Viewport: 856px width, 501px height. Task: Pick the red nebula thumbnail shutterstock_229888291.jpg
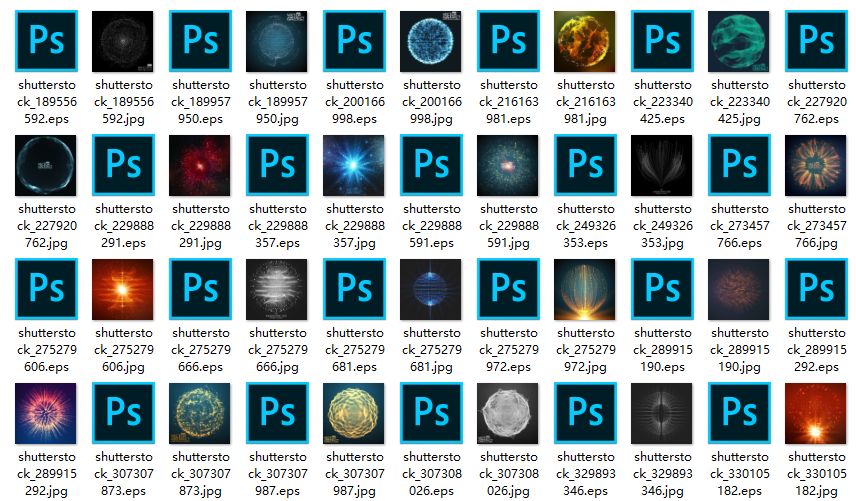tap(200, 165)
